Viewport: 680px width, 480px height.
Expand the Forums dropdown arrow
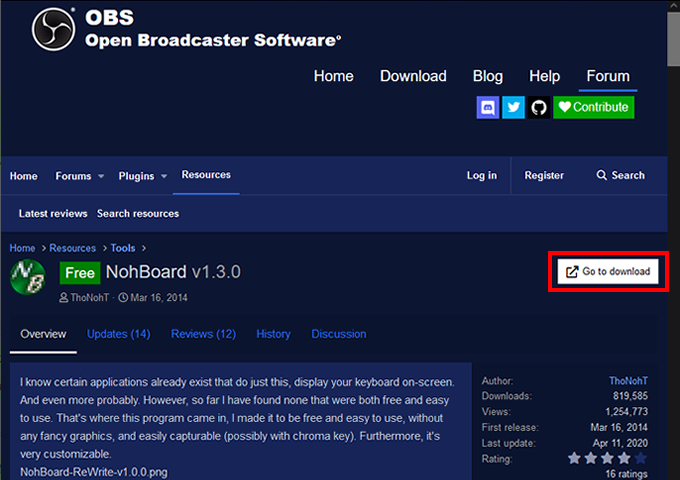(x=101, y=176)
